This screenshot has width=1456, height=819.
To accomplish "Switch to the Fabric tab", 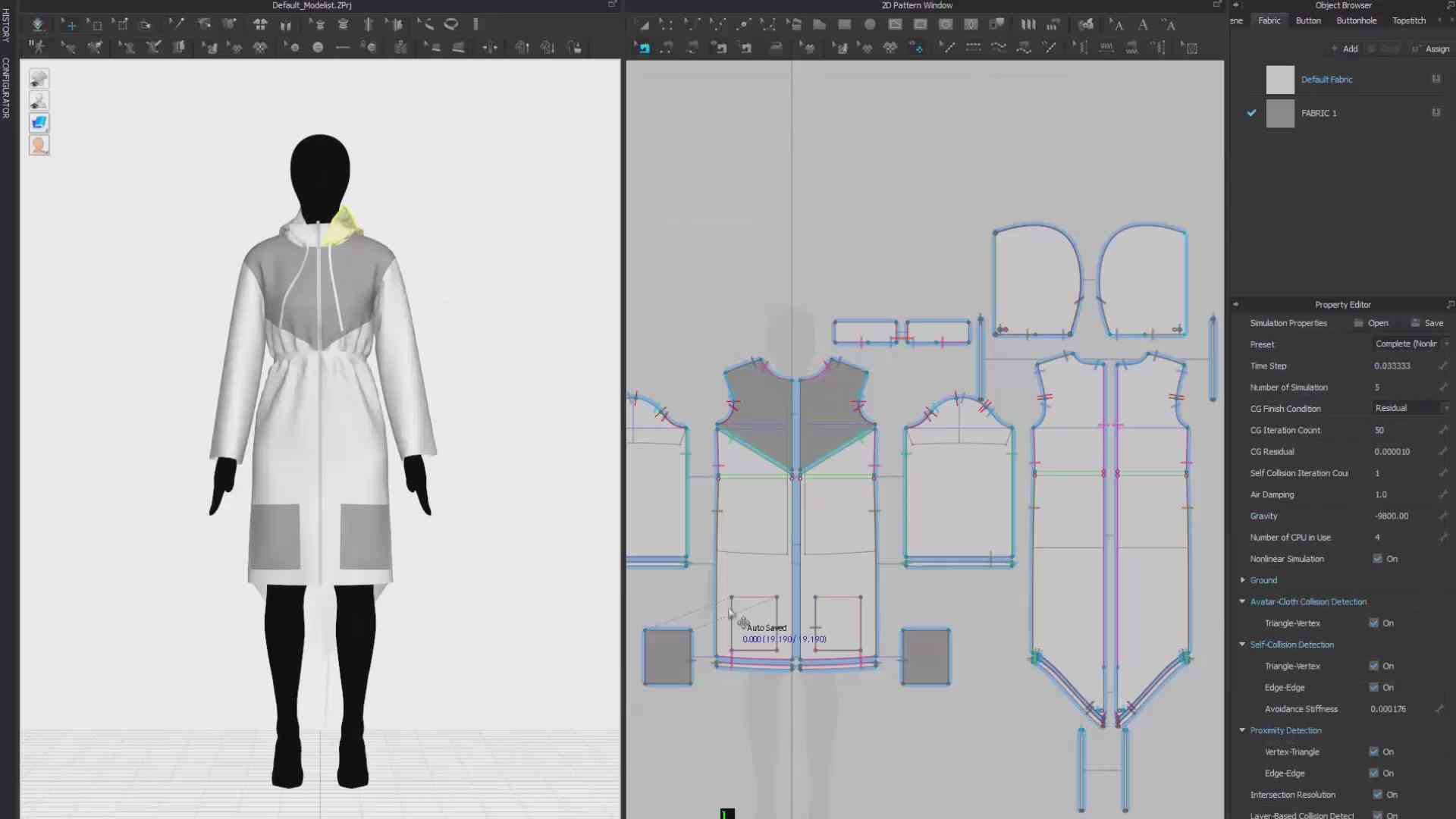I will click(1269, 20).
